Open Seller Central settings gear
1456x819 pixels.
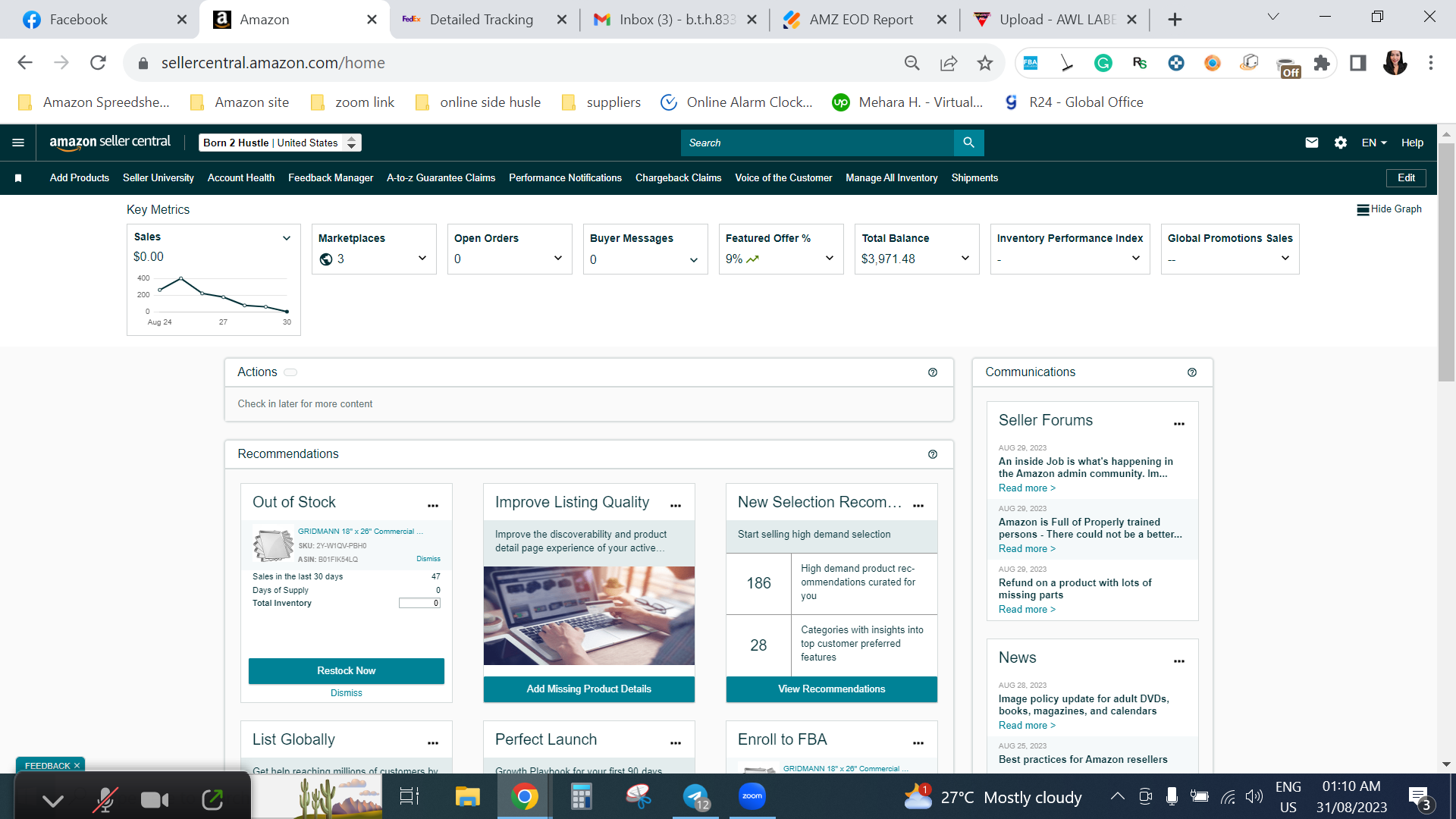[x=1341, y=143]
